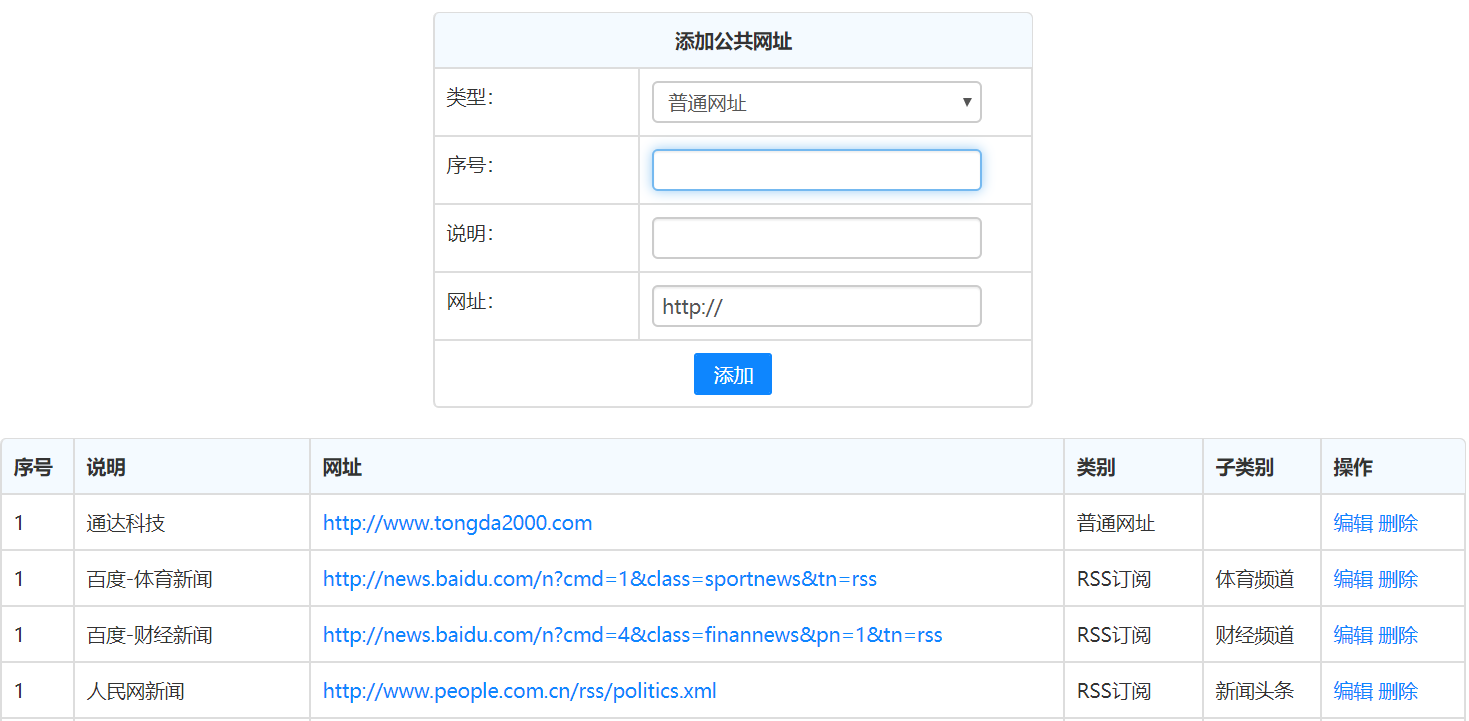Edit the 人民网新闻 entry

(x=1352, y=691)
